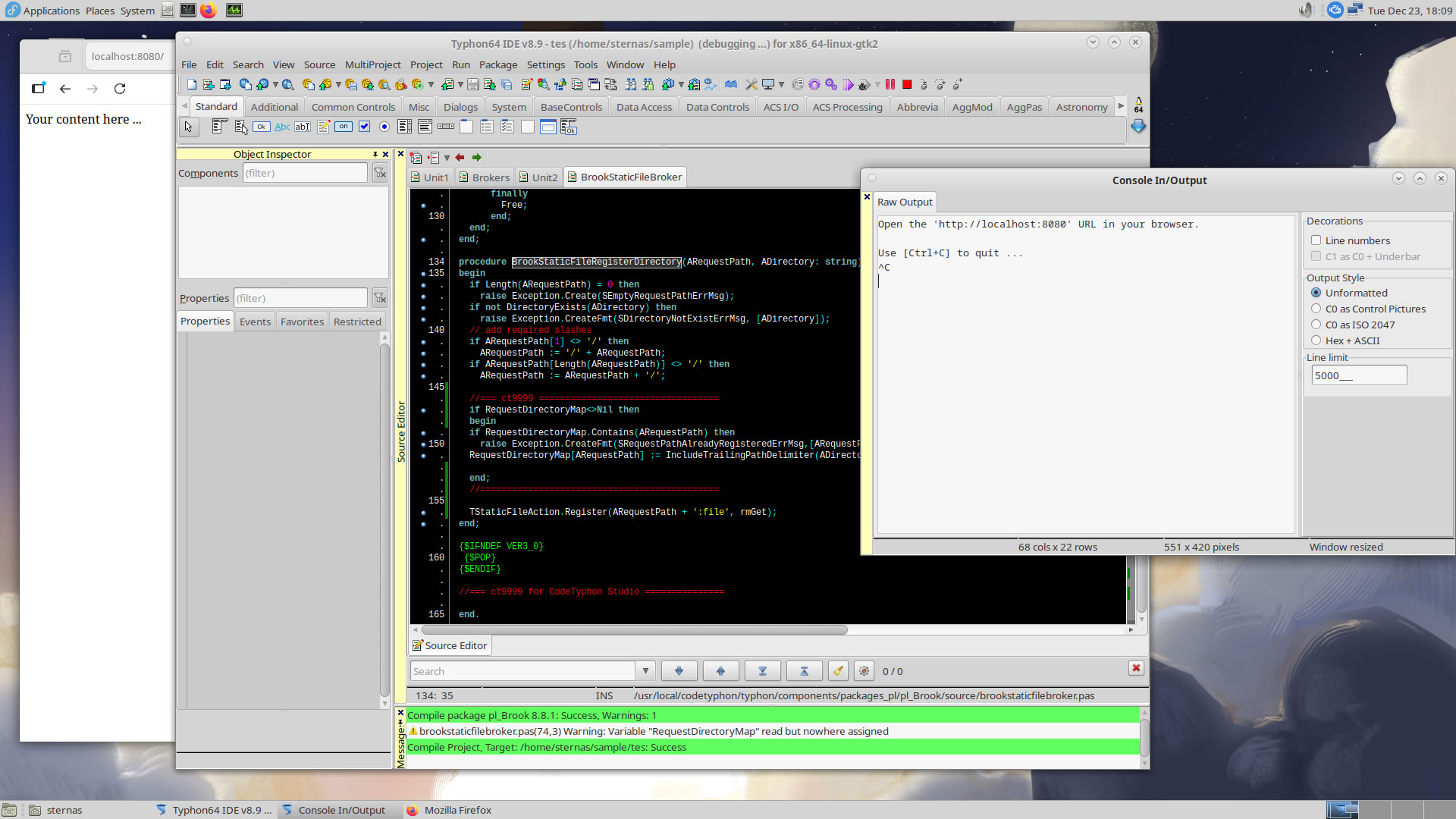Viewport: 1456px width, 819px height.
Task: Click the Find next down-arrow button
Action: 679,671
